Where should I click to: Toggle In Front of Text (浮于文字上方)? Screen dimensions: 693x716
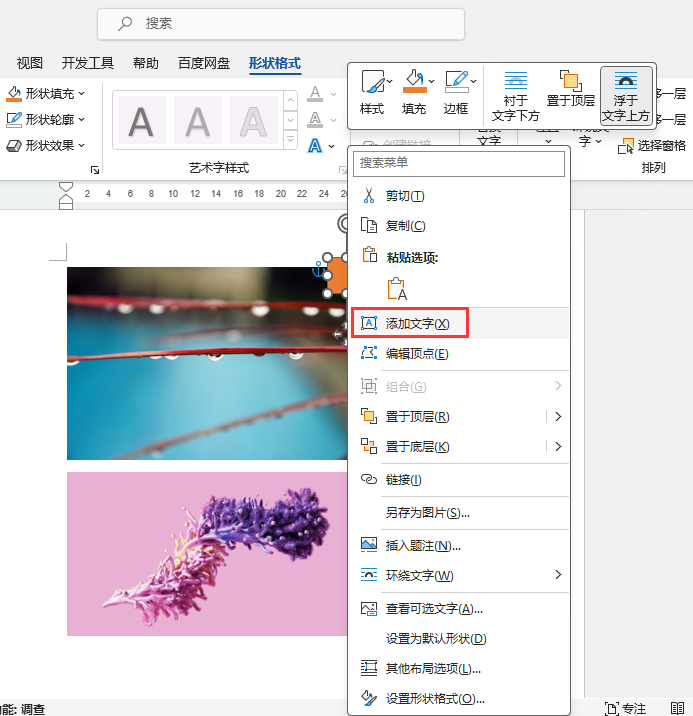625,95
